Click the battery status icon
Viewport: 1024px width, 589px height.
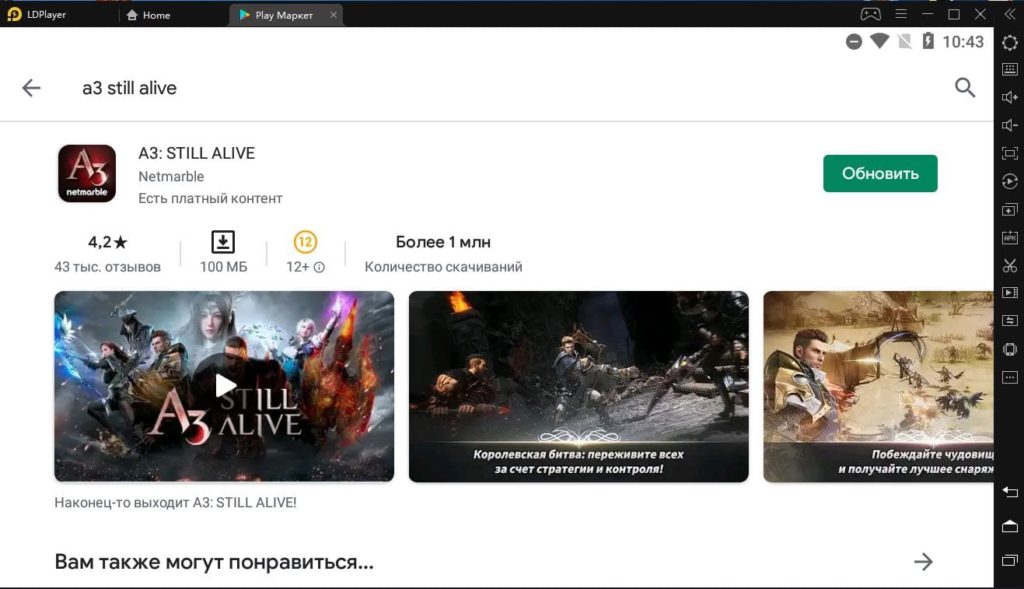click(928, 41)
